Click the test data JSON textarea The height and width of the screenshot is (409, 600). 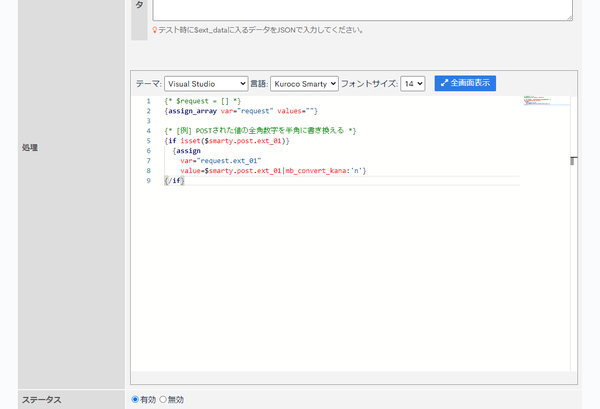click(362, 10)
